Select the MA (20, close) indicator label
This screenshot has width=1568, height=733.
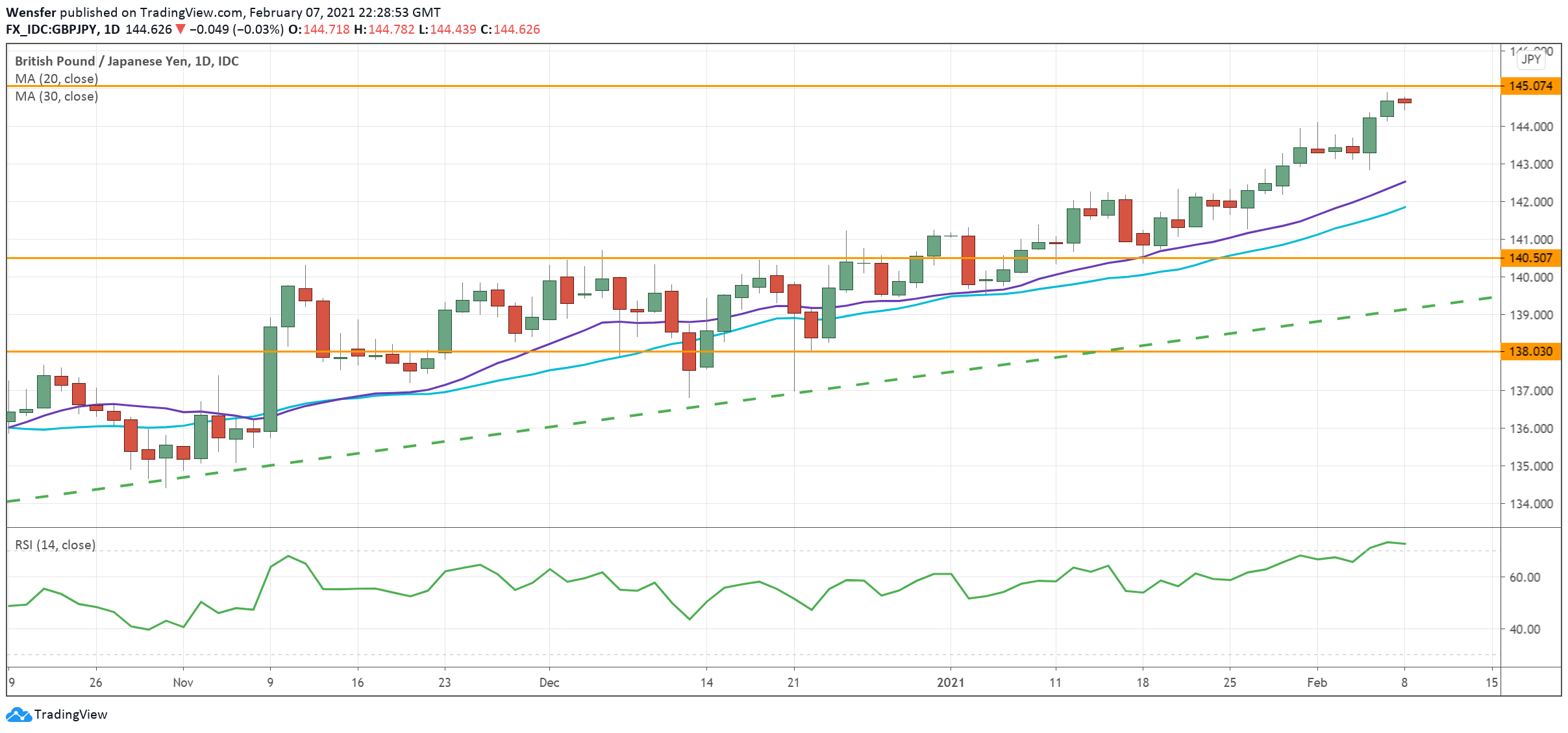[x=55, y=79]
